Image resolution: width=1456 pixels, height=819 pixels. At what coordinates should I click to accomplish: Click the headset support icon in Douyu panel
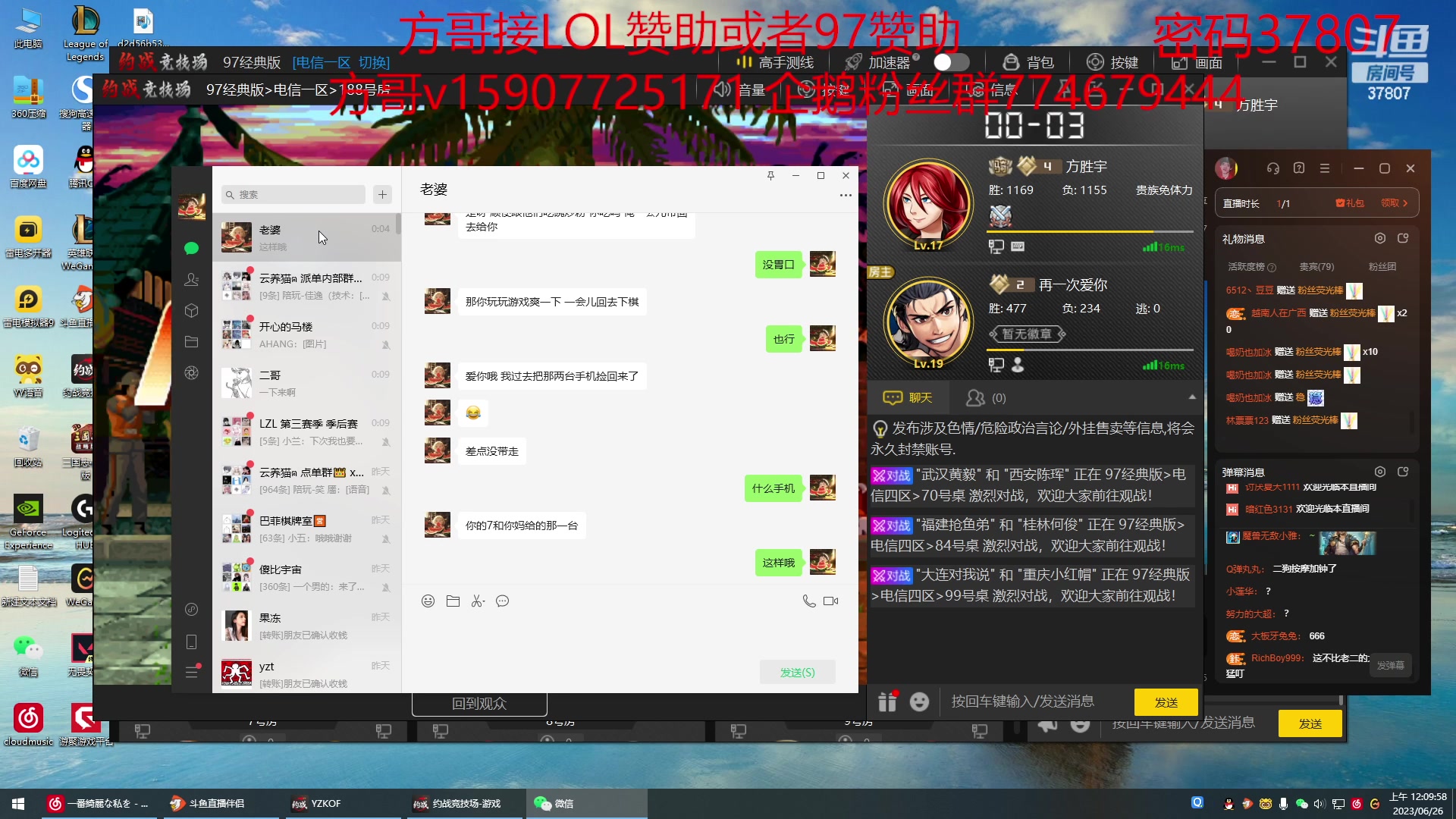[1273, 168]
